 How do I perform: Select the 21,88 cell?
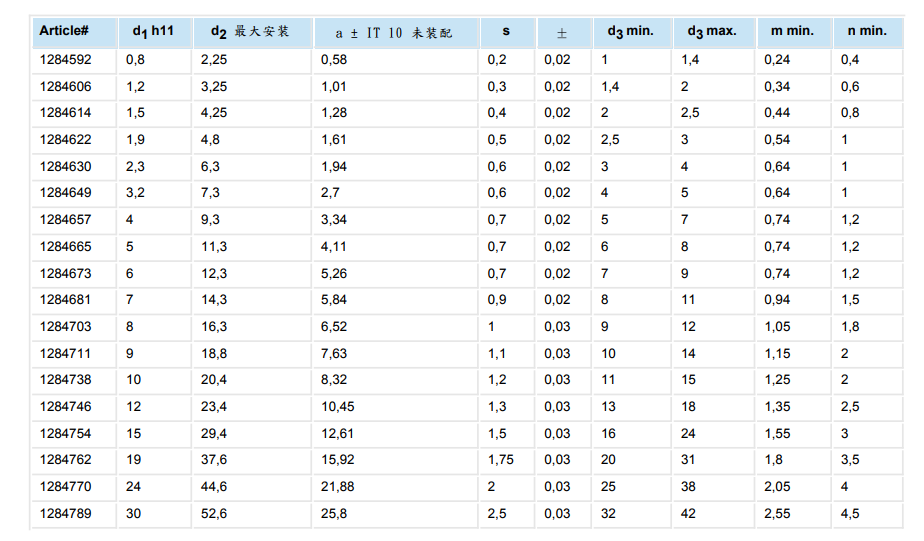pyautogui.click(x=337, y=487)
